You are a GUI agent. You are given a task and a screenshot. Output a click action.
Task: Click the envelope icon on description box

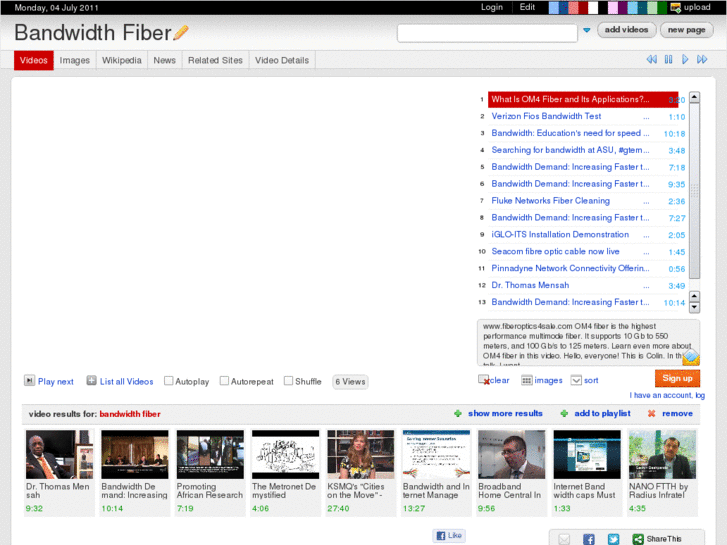(691, 357)
